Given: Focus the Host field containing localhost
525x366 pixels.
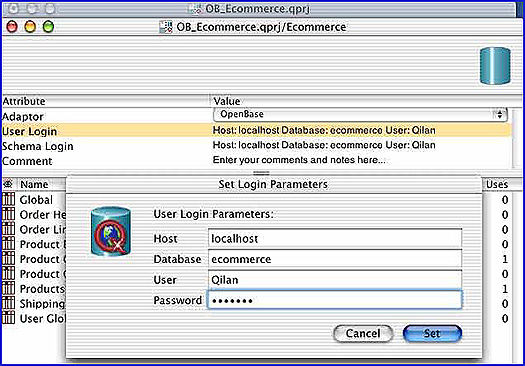Looking at the screenshot, I should [335, 239].
